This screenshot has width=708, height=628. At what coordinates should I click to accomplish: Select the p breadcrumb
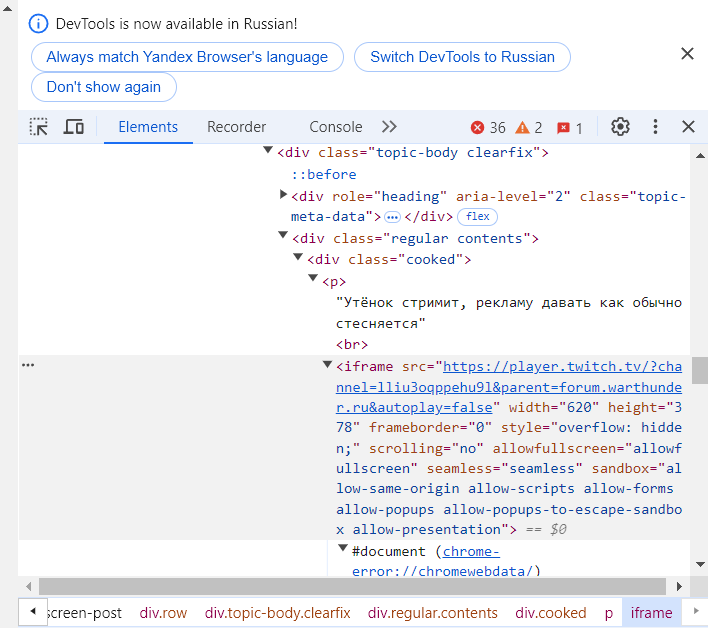click(609, 613)
